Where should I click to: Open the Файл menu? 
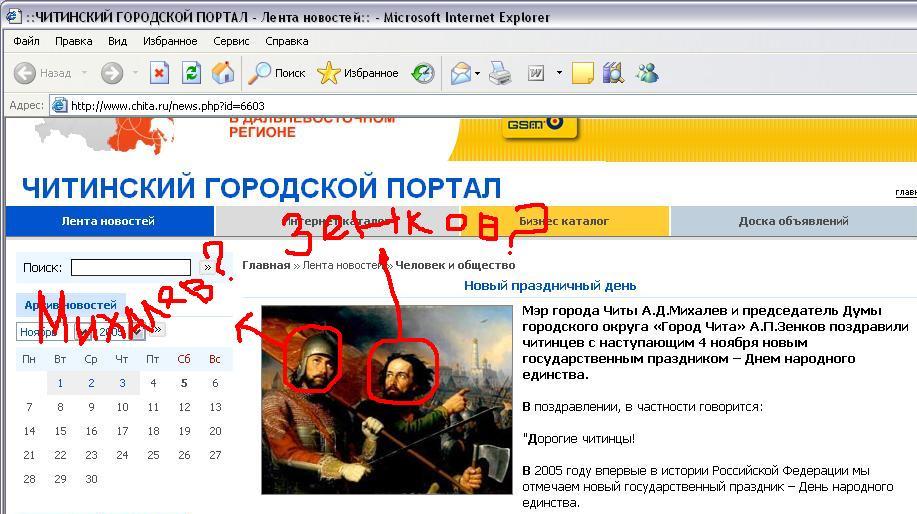(26, 41)
